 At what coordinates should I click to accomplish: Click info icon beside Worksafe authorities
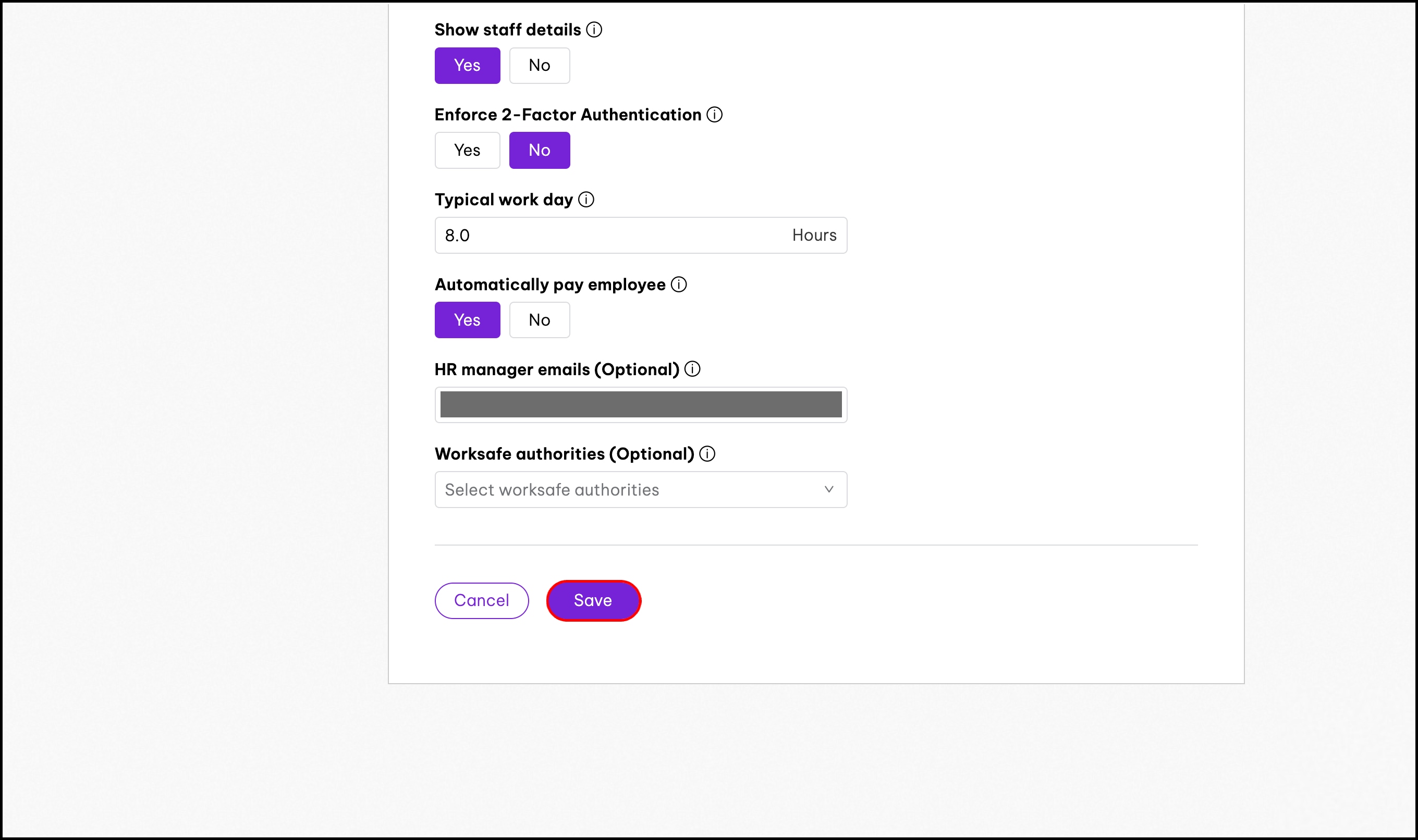tap(707, 453)
